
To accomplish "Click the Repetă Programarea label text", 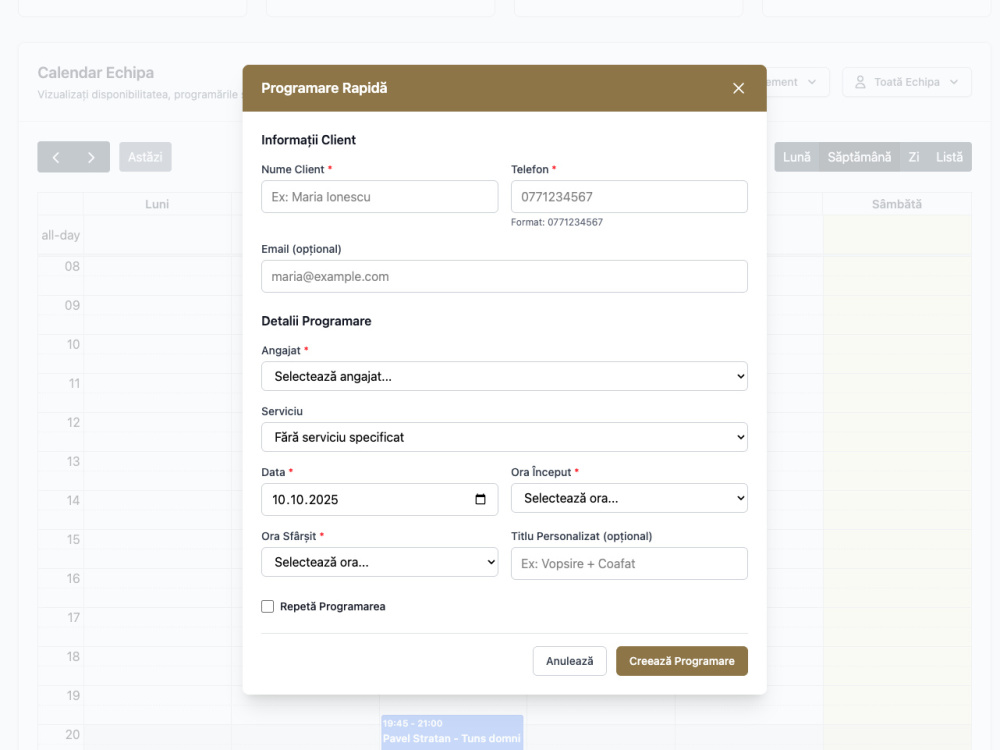I will coord(332,607).
